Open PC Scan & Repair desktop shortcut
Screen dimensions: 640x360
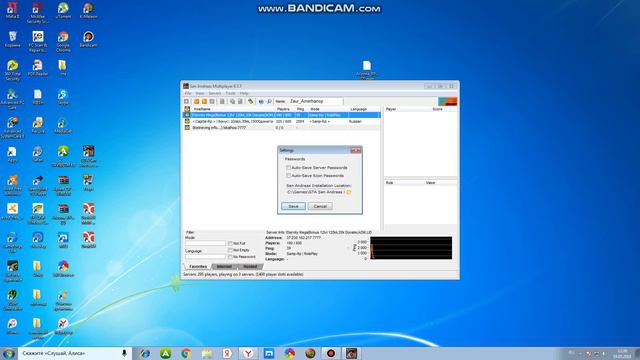pyautogui.click(x=38, y=42)
